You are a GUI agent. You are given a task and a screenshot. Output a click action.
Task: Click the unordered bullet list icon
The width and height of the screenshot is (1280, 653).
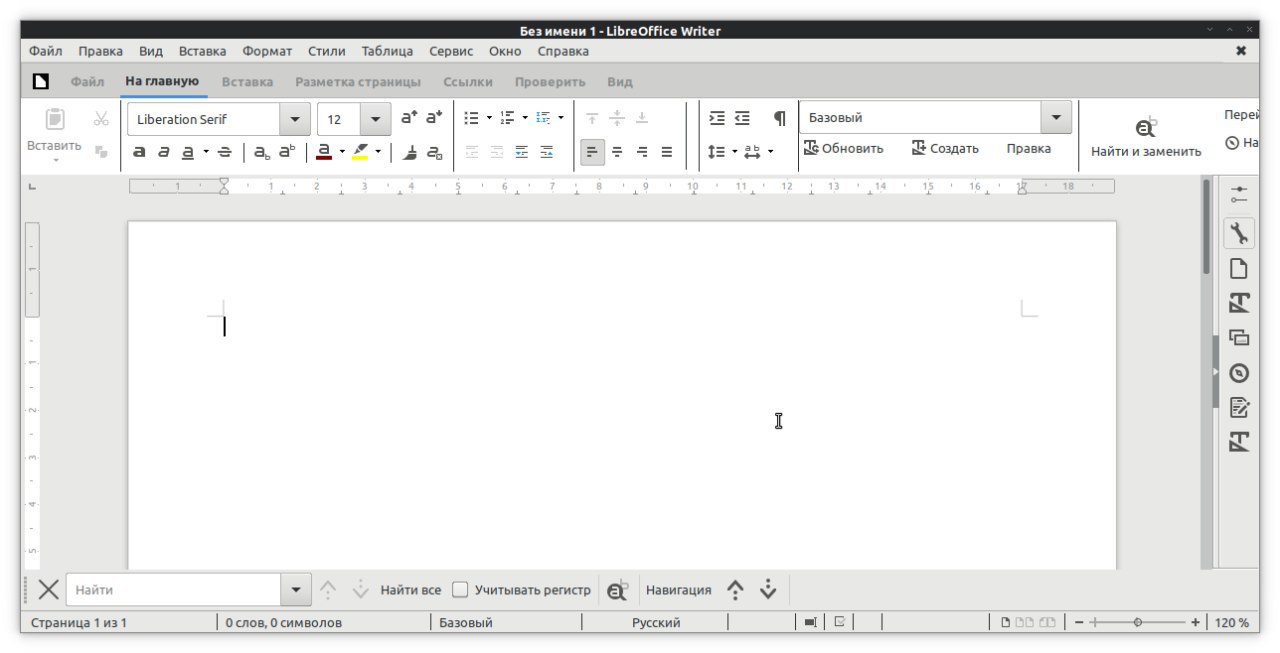tap(472, 118)
